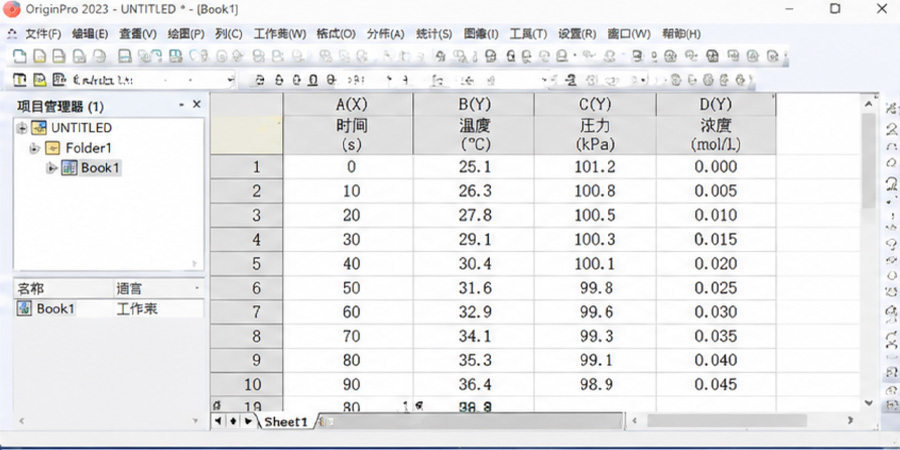
Task: Click the temperature cell 32.9
Action: [x=474, y=312]
